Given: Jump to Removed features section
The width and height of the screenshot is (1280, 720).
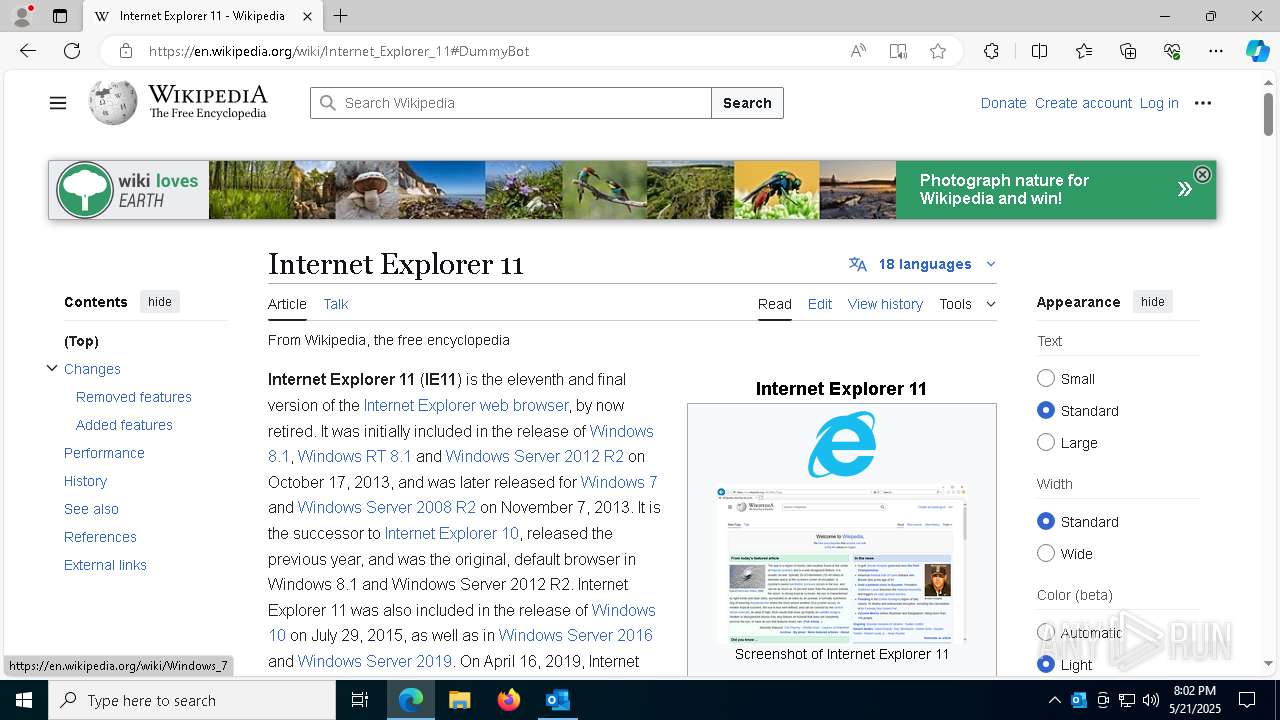Looking at the screenshot, I should (134, 397).
